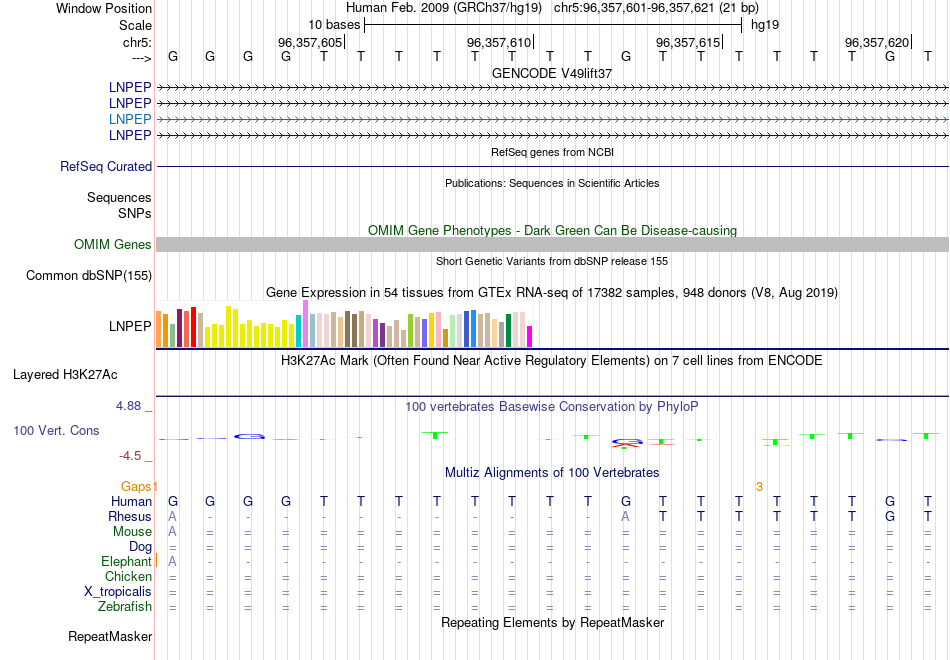950x660 pixels.
Task: Click the GENCODE V49lift37 track title
Action: tap(552, 73)
